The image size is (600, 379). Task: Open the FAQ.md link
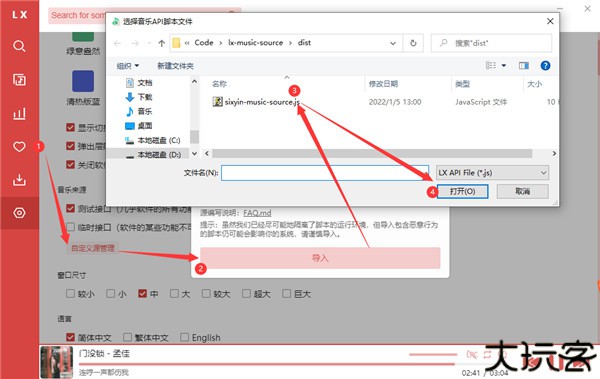pos(257,213)
